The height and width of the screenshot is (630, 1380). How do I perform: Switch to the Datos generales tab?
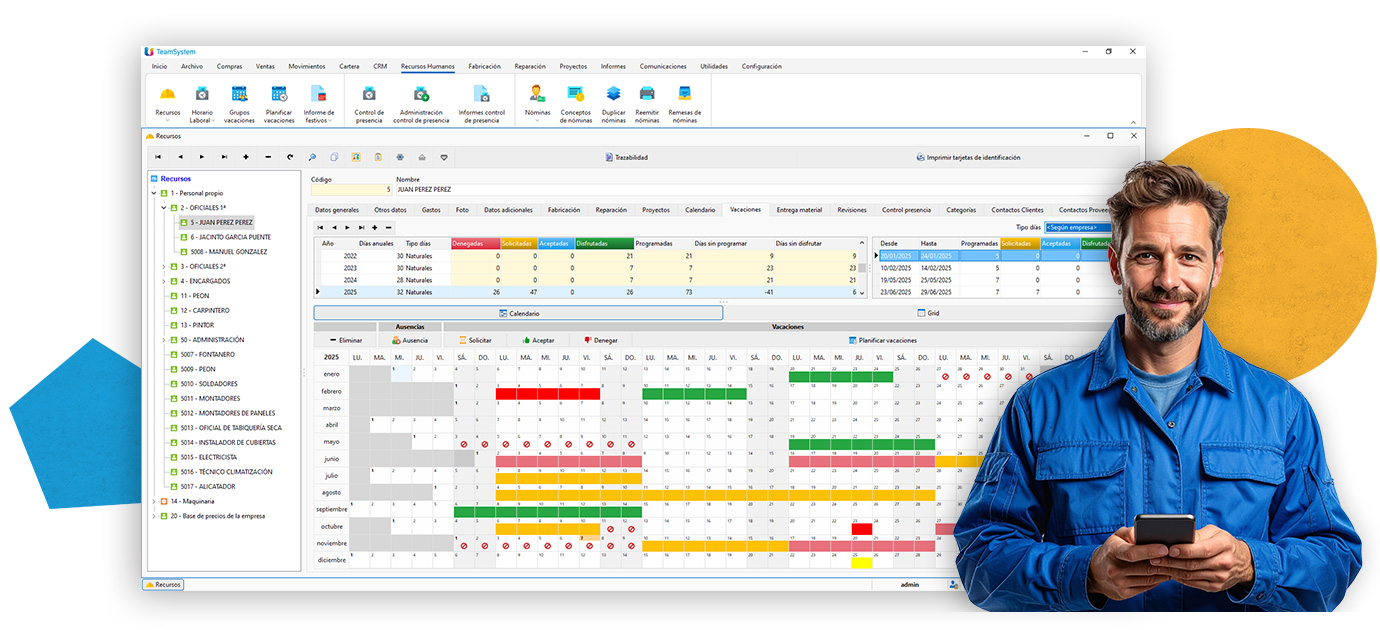pos(336,210)
